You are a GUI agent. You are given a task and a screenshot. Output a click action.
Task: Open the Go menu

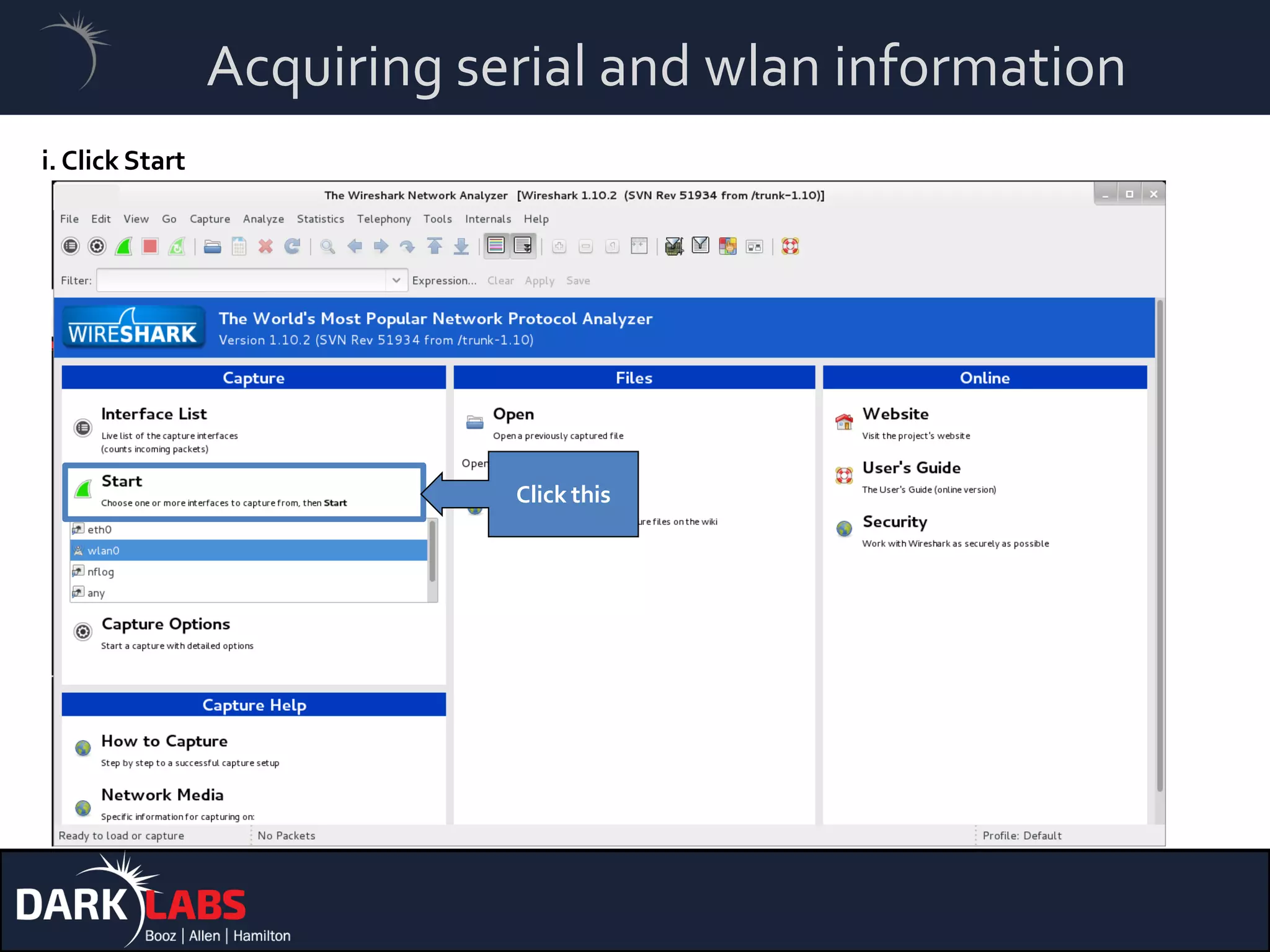tap(169, 219)
